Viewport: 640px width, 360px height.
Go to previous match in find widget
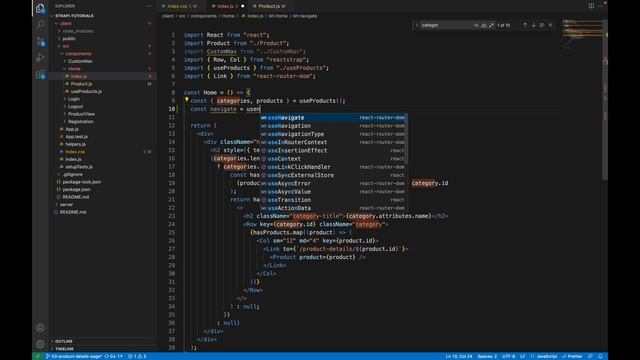[525, 25]
